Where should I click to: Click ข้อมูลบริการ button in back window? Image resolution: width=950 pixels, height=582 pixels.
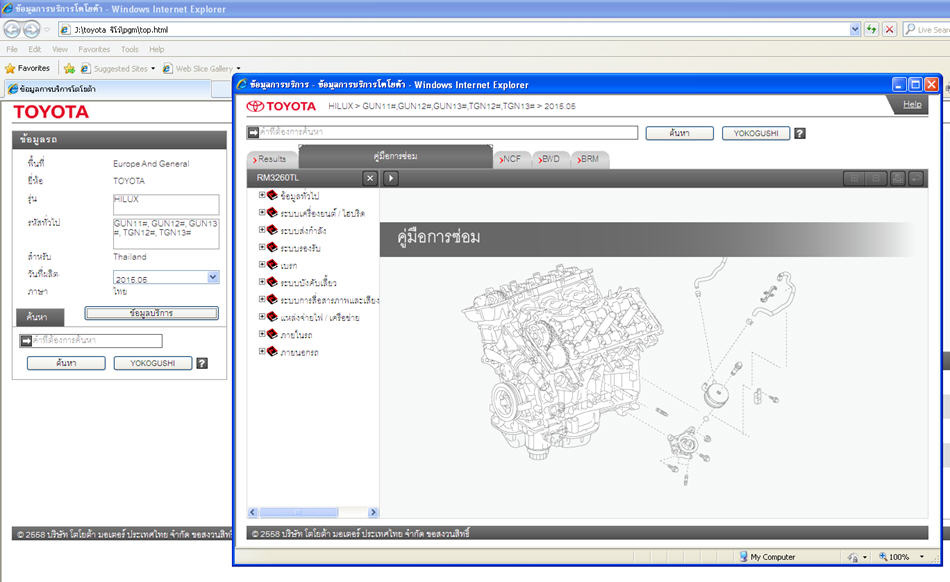point(151,313)
